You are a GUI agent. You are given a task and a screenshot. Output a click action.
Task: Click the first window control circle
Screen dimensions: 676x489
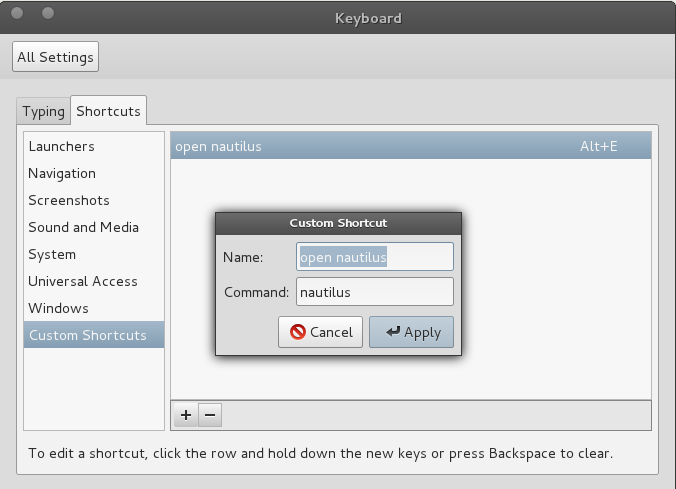coord(17,13)
